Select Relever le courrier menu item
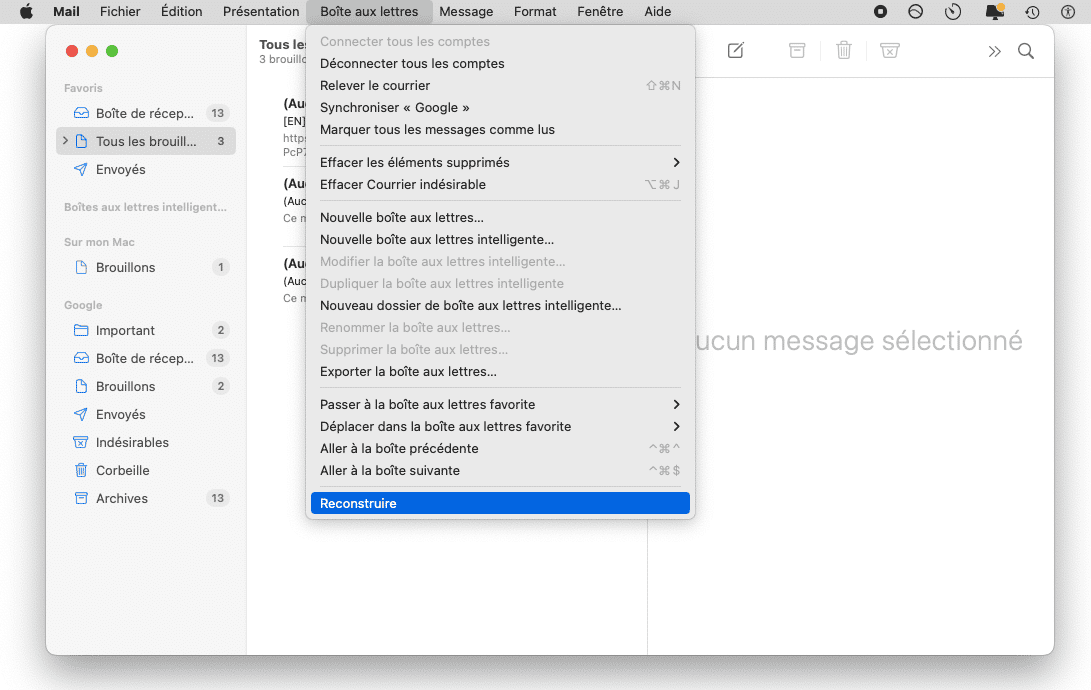Viewport: 1091px width, 690px height. [x=375, y=85]
